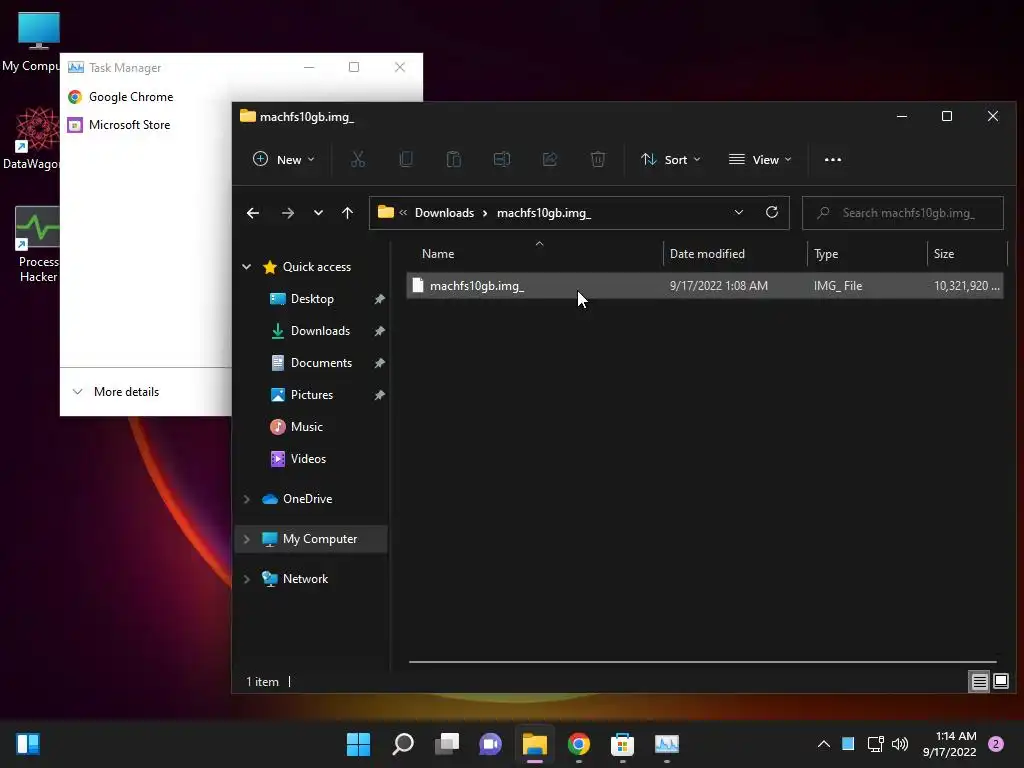Expand the OneDrive tree node
Viewport: 1024px width, 768px height.
246,499
